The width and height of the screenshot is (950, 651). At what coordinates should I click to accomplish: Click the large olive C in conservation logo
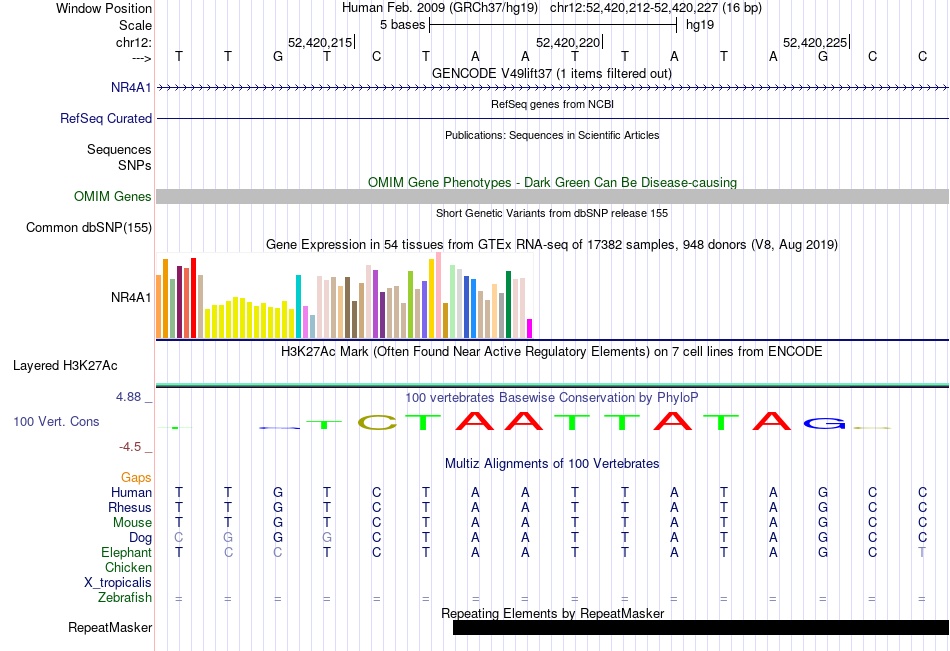tap(377, 422)
